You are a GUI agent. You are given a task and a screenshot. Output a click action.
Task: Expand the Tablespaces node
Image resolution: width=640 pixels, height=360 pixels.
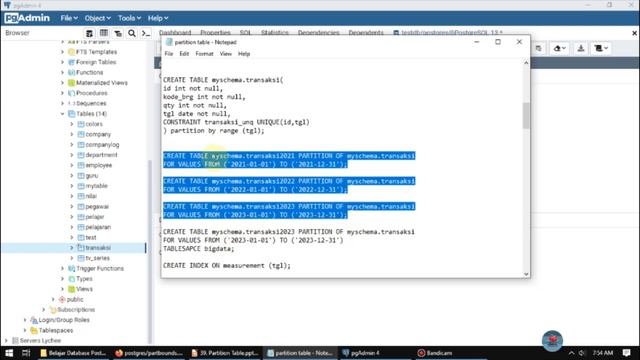[x=25, y=330]
